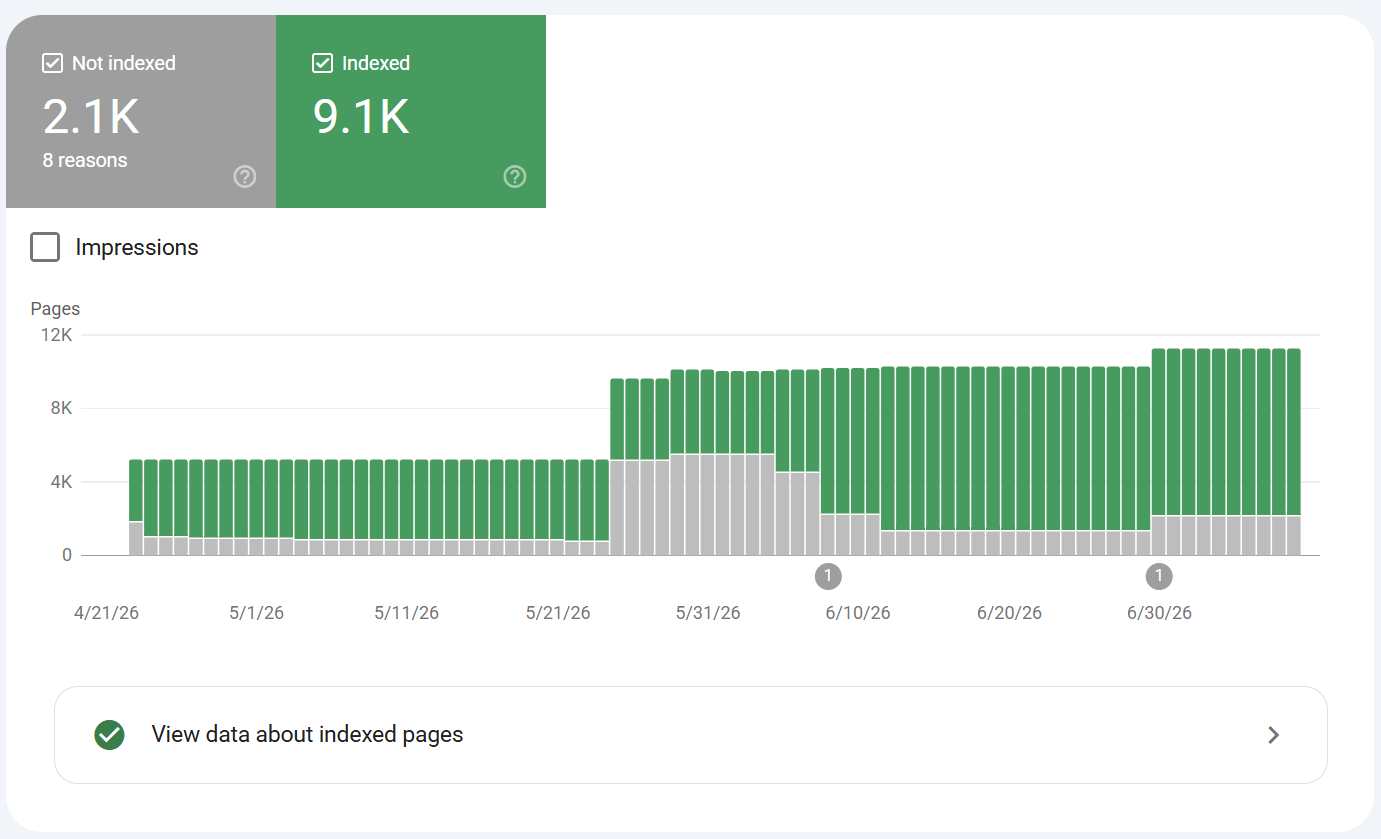Image resolution: width=1381 pixels, height=839 pixels.
Task: Click the 5/31/26 date label
Action: click(x=708, y=613)
